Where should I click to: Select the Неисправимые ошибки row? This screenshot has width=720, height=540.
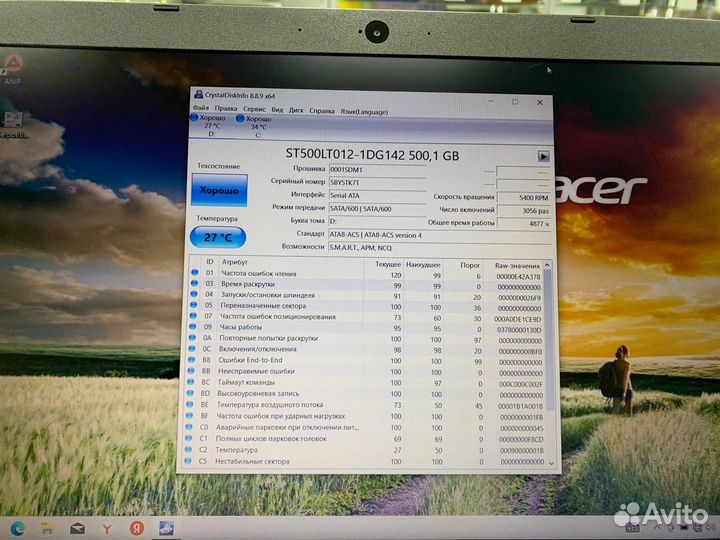[x=366, y=372]
